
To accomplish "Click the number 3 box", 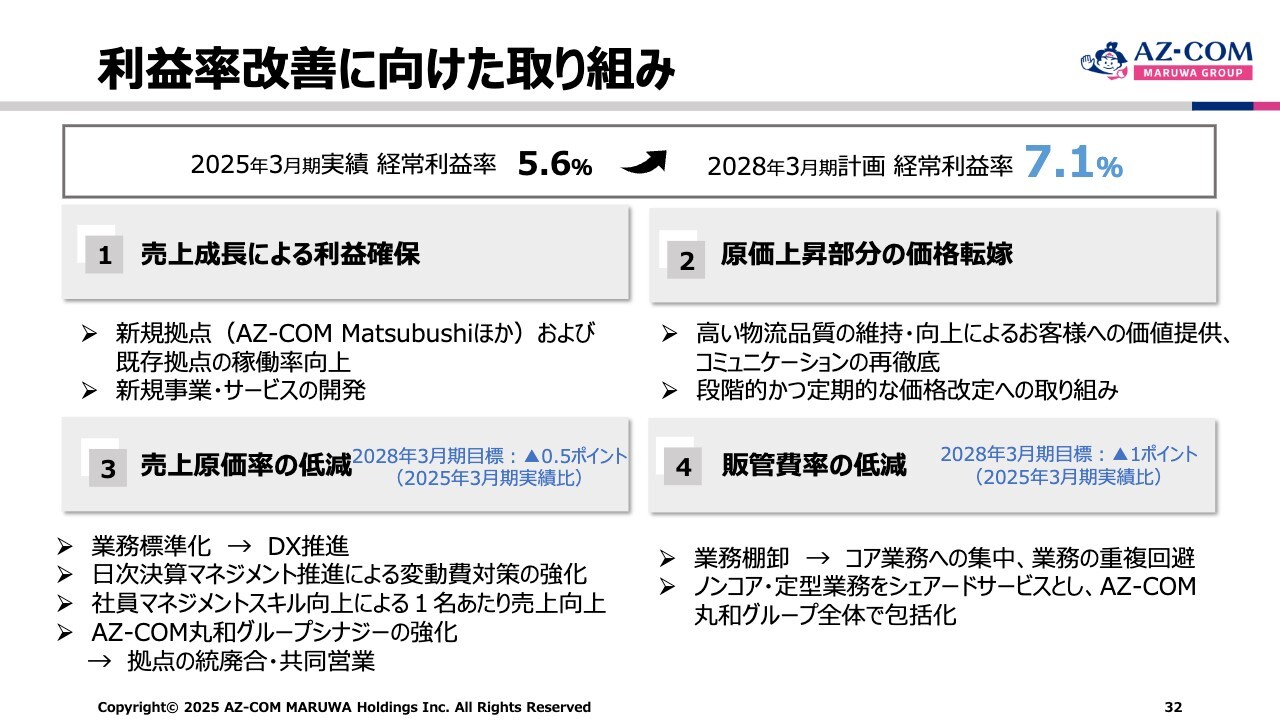I will [107, 469].
